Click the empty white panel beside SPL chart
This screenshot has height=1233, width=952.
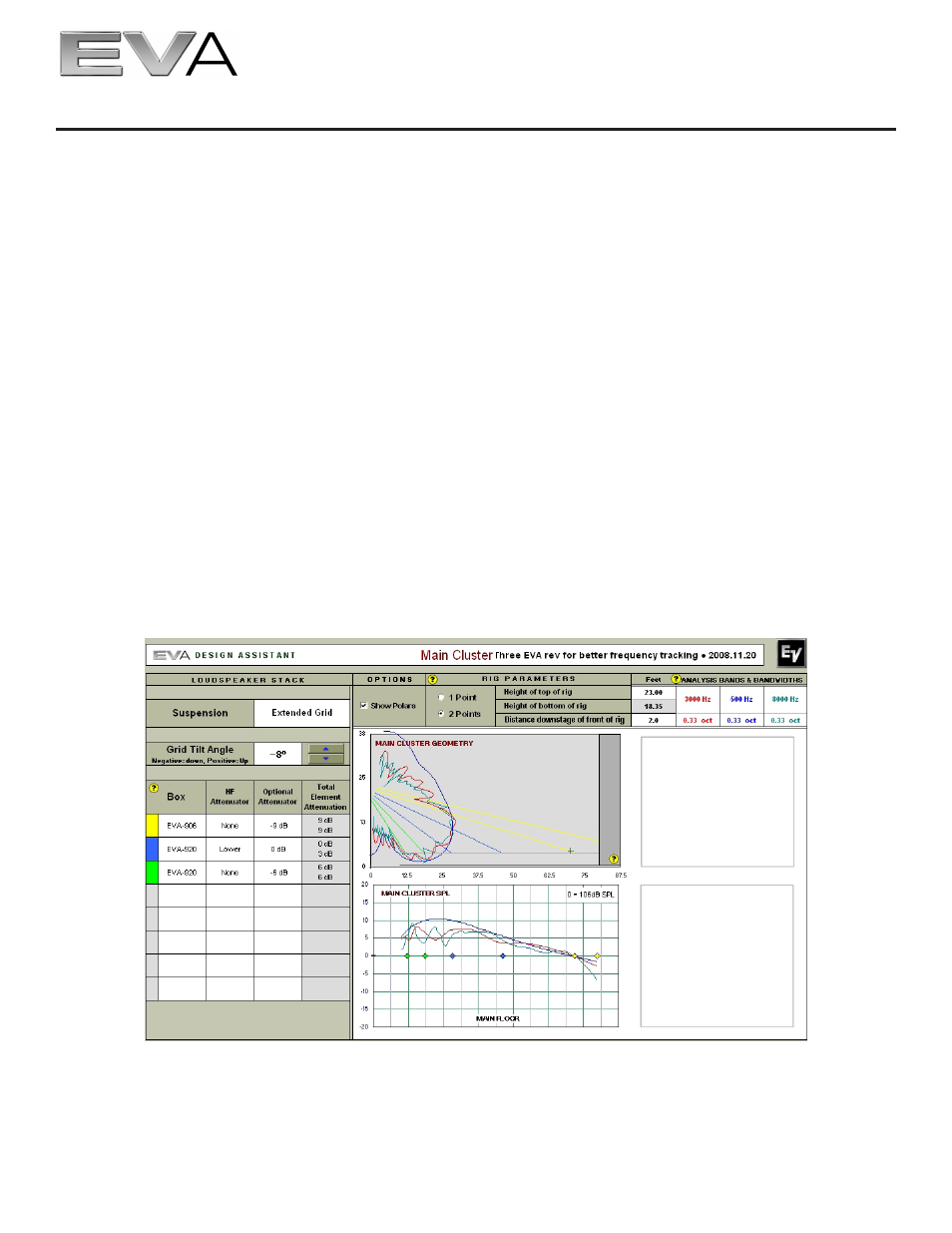pyautogui.click(x=716, y=955)
